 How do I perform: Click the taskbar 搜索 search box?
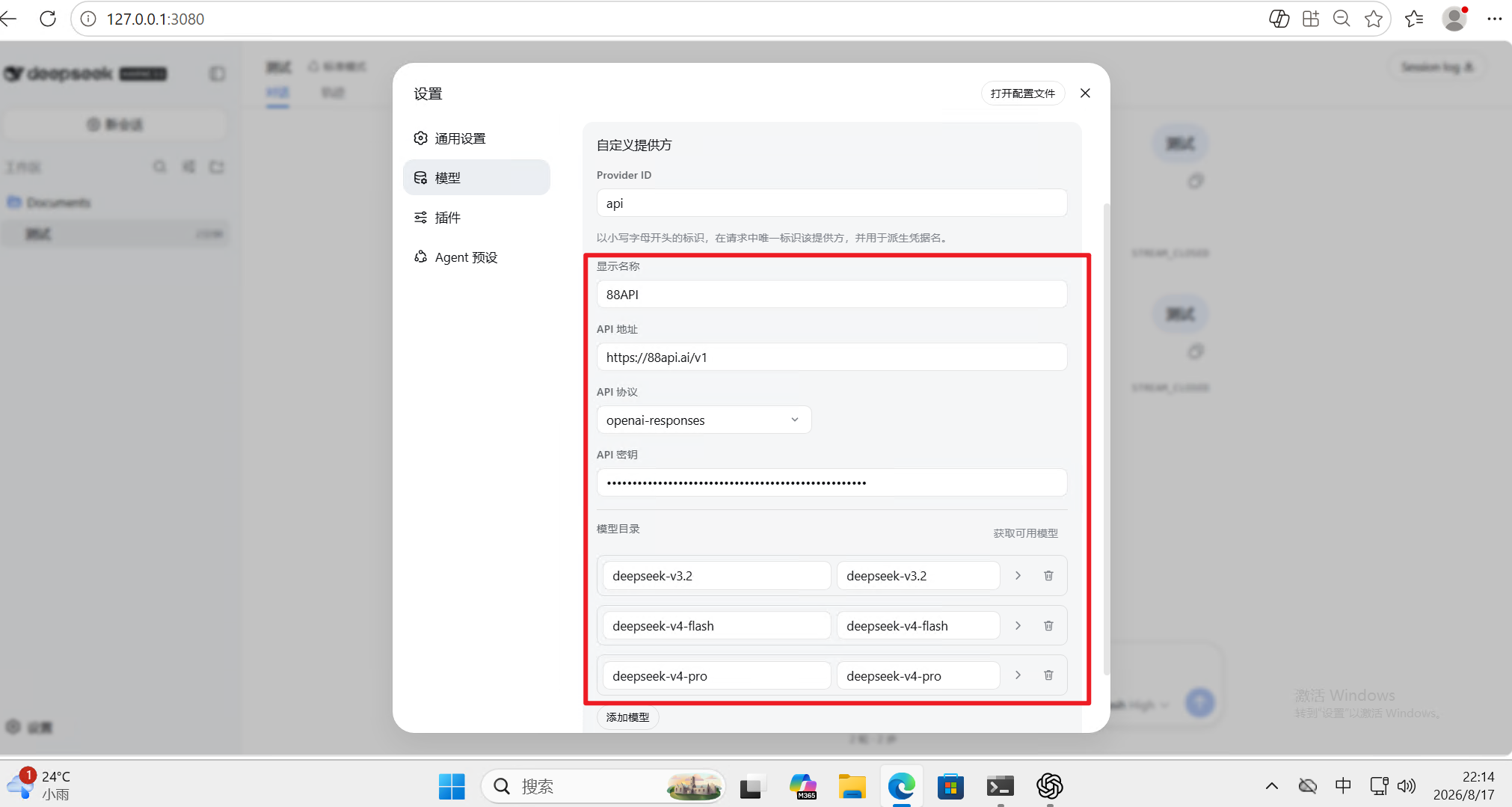603,786
